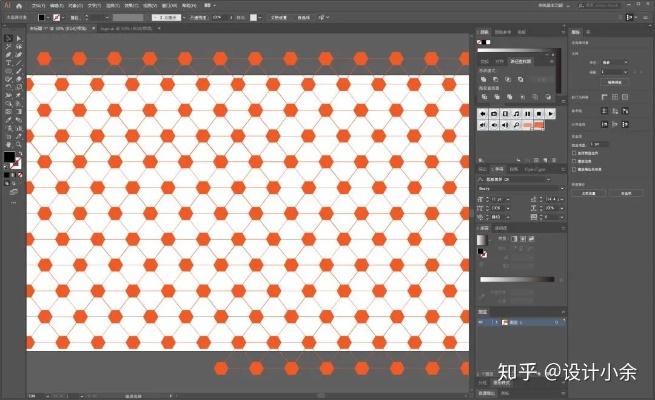Click the music note symbol thumbnail
The width and height of the screenshot is (655, 400).
pos(516,114)
